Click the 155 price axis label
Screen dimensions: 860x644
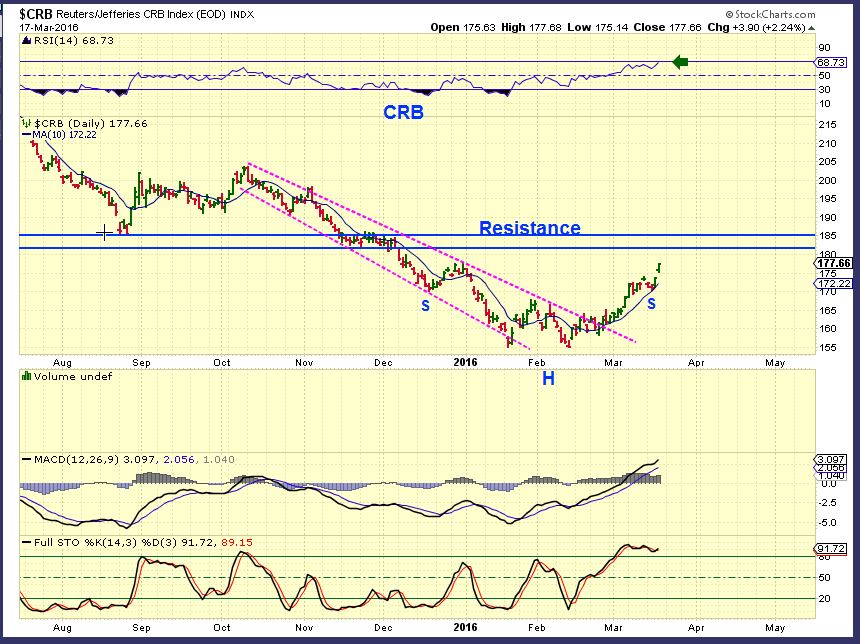[x=828, y=348]
